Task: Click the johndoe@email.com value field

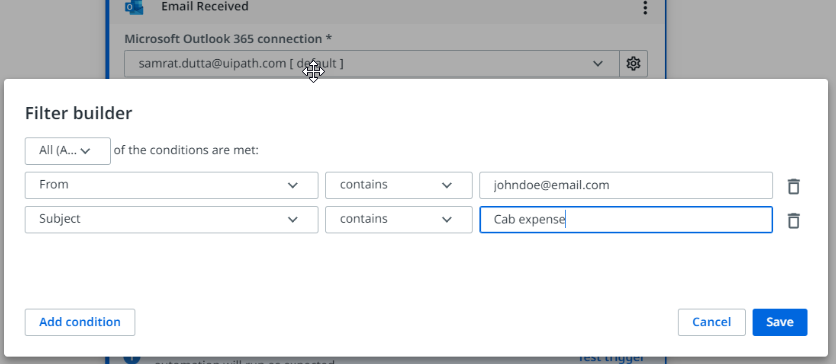Action: tap(626, 185)
